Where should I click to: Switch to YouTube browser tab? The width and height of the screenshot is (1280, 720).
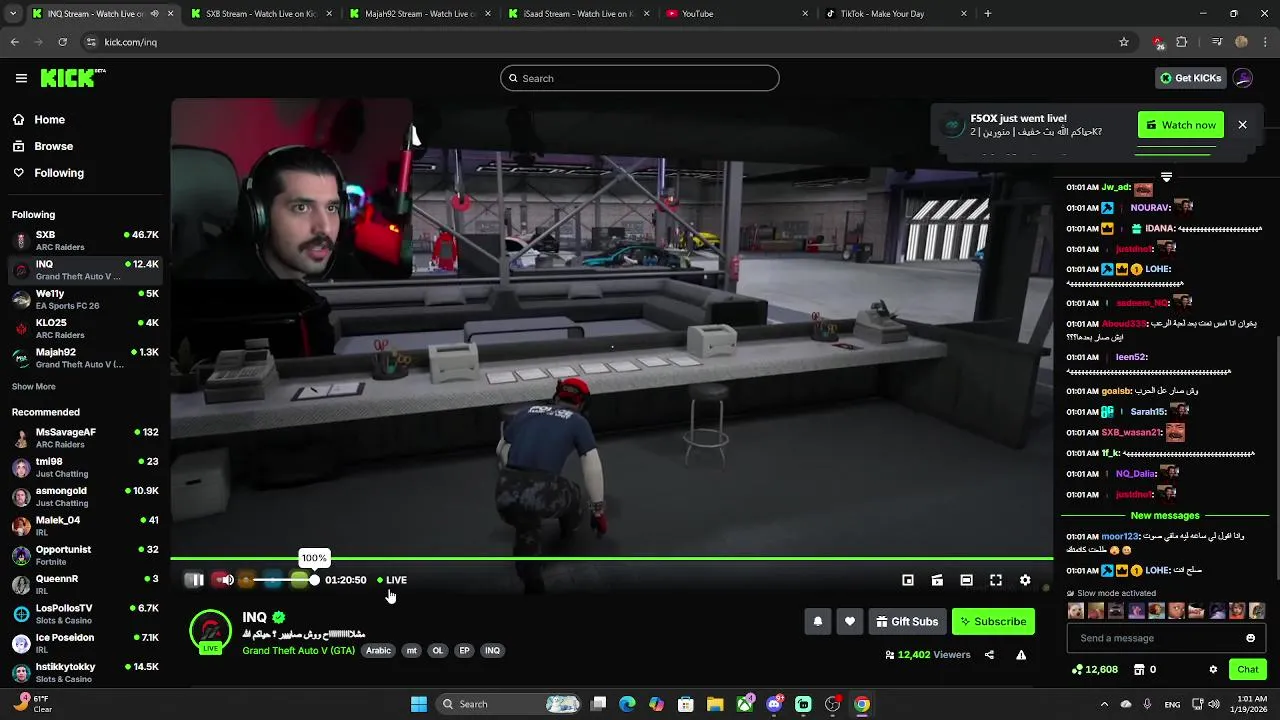click(x=737, y=14)
